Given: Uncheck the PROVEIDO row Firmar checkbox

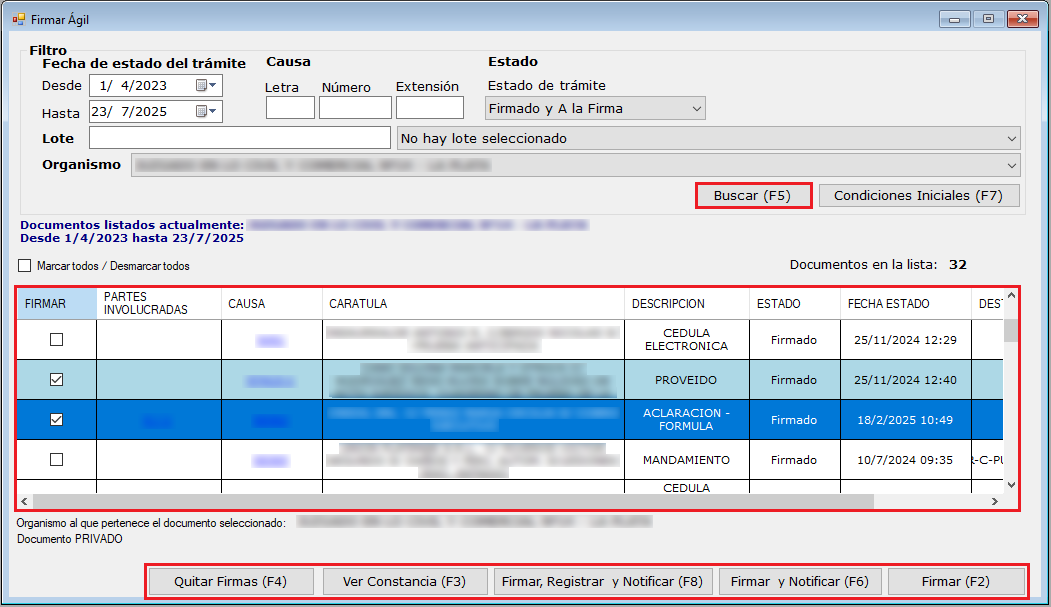Looking at the screenshot, I should (x=56, y=380).
